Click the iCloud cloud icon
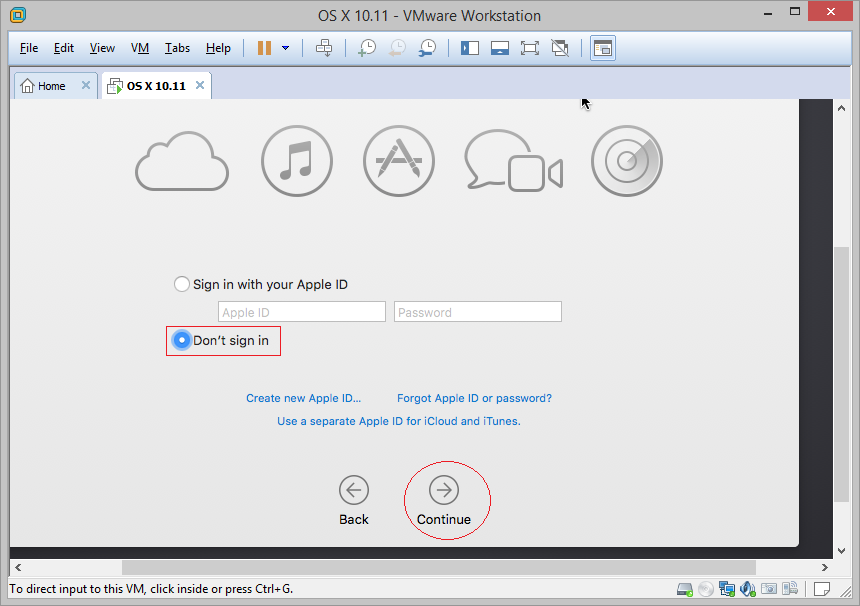Image resolution: width=860 pixels, height=606 pixels. (182, 161)
